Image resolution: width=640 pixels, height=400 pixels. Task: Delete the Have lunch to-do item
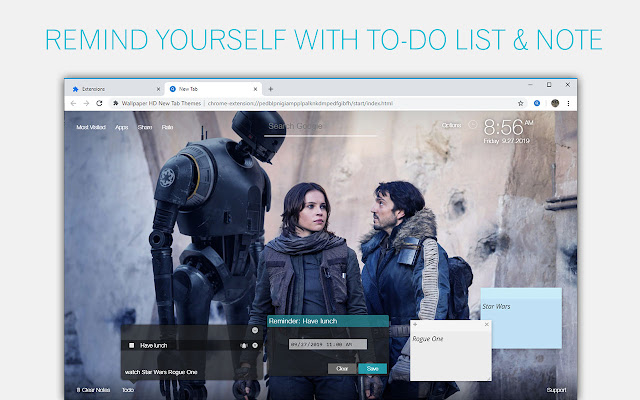255,345
